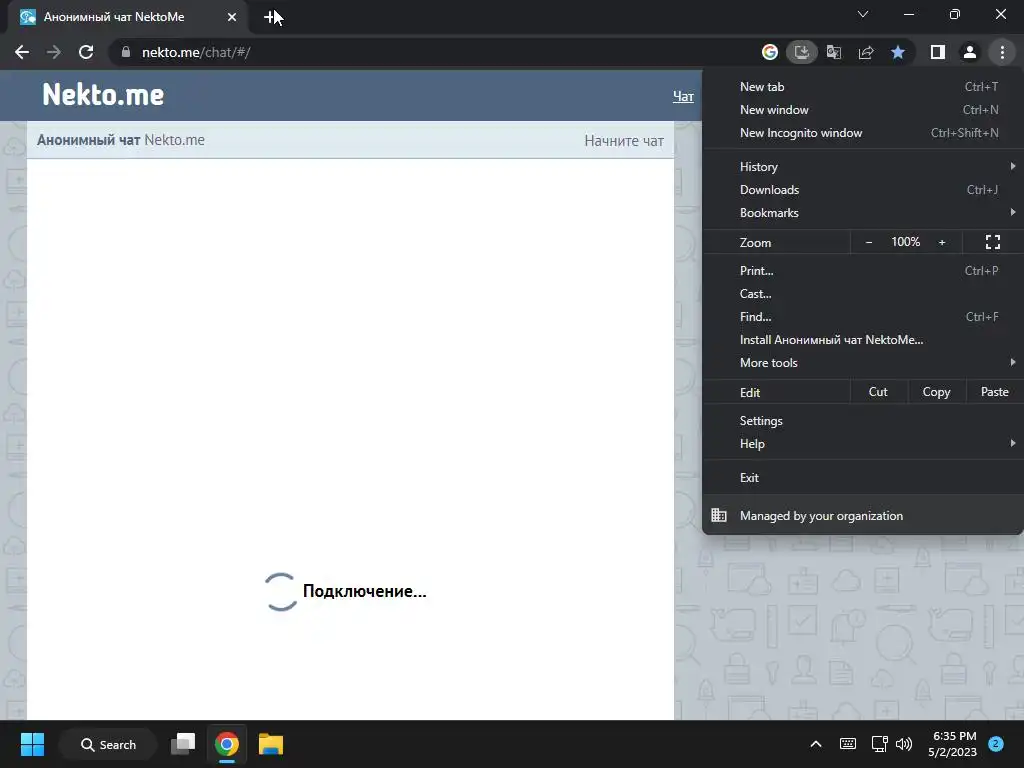
Task: Click the address bar URL nekto.me/chat
Action: click(x=196, y=52)
